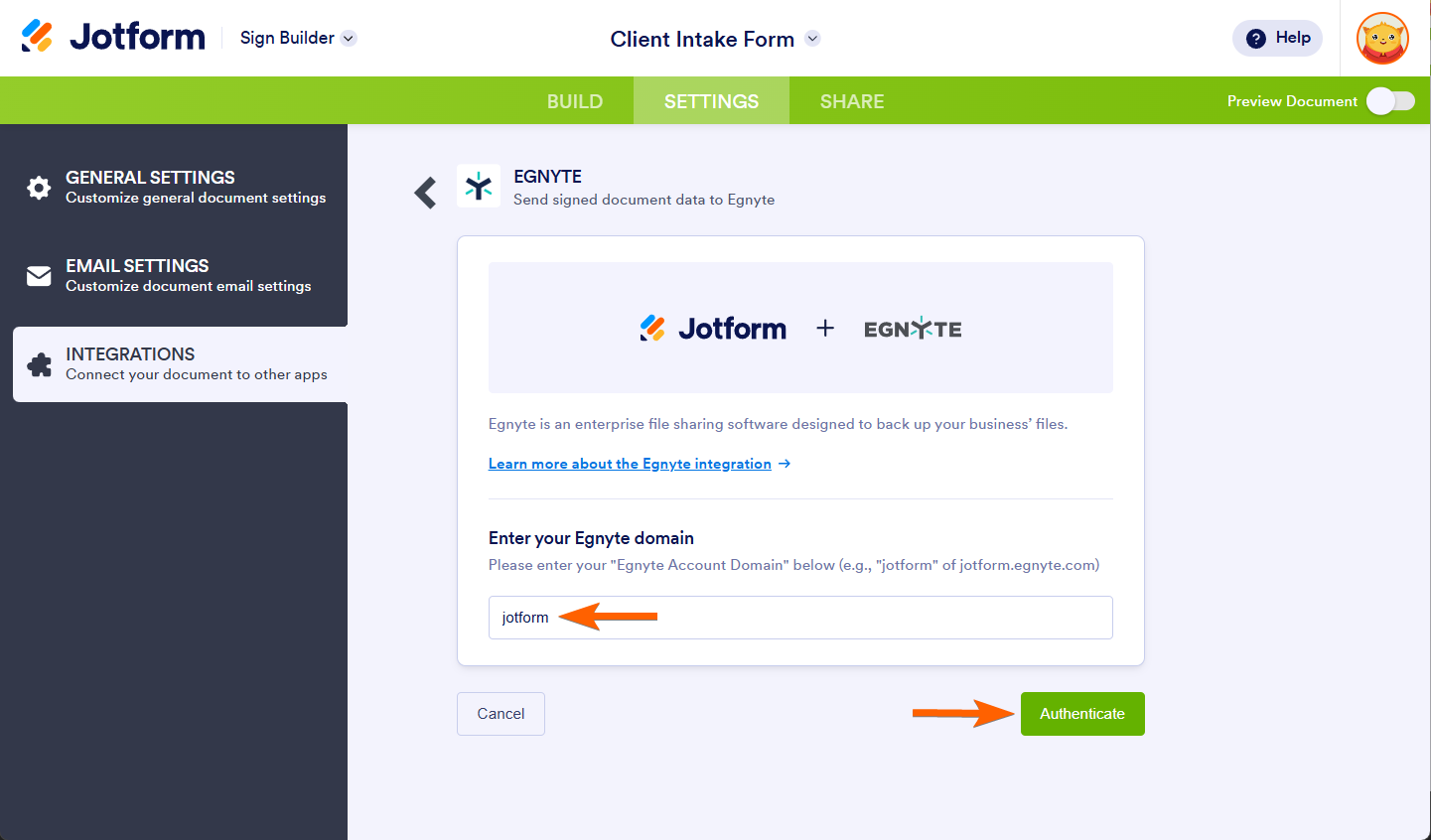Expand the Sign Builder dropdown
The width and height of the screenshot is (1431, 840).
(x=349, y=39)
